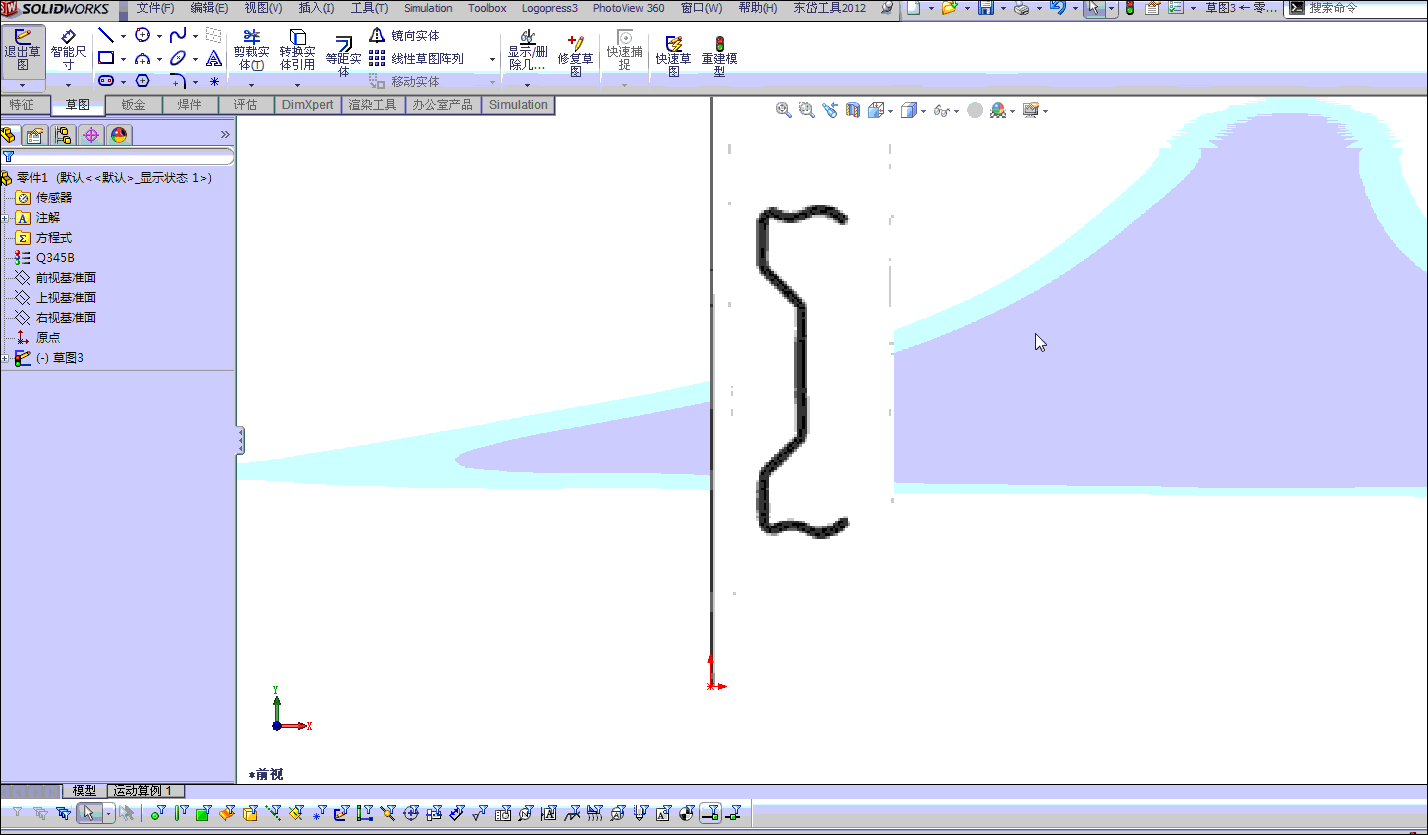
Task: Select 原点 (Origin) in the feature tree
Action: (48, 338)
